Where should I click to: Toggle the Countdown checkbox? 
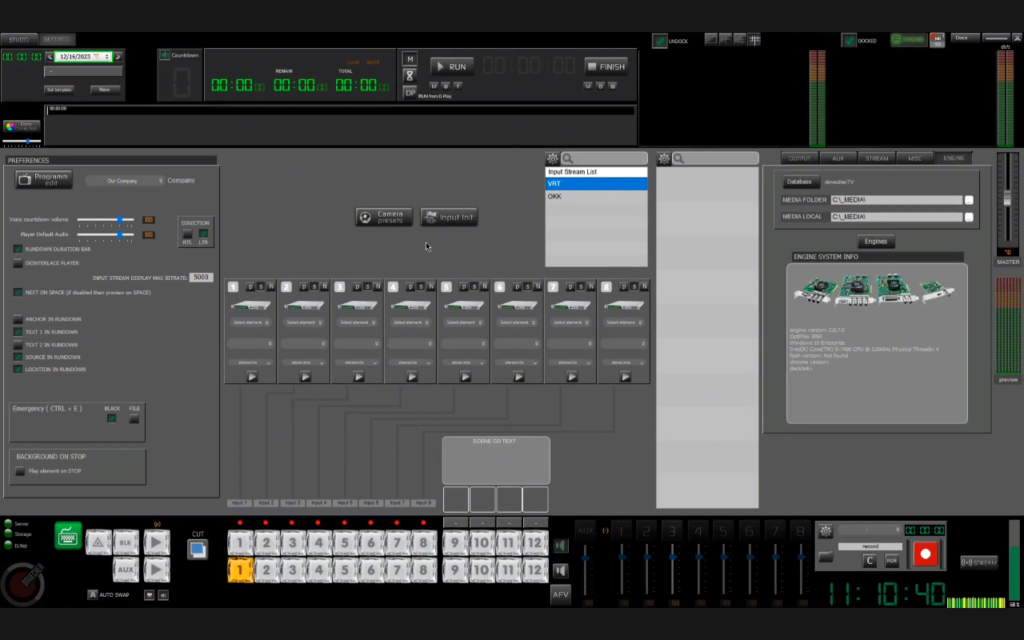pyautogui.click(x=165, y=56)
